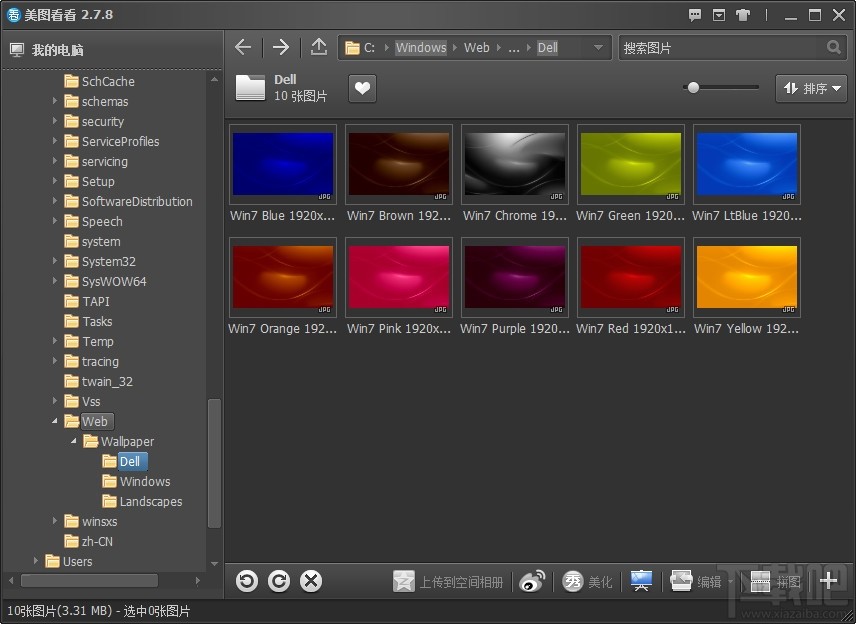This screenshot has width=856, height=624.
Task: Click Windows in the breadcrumb path
Action: point(420,47)
